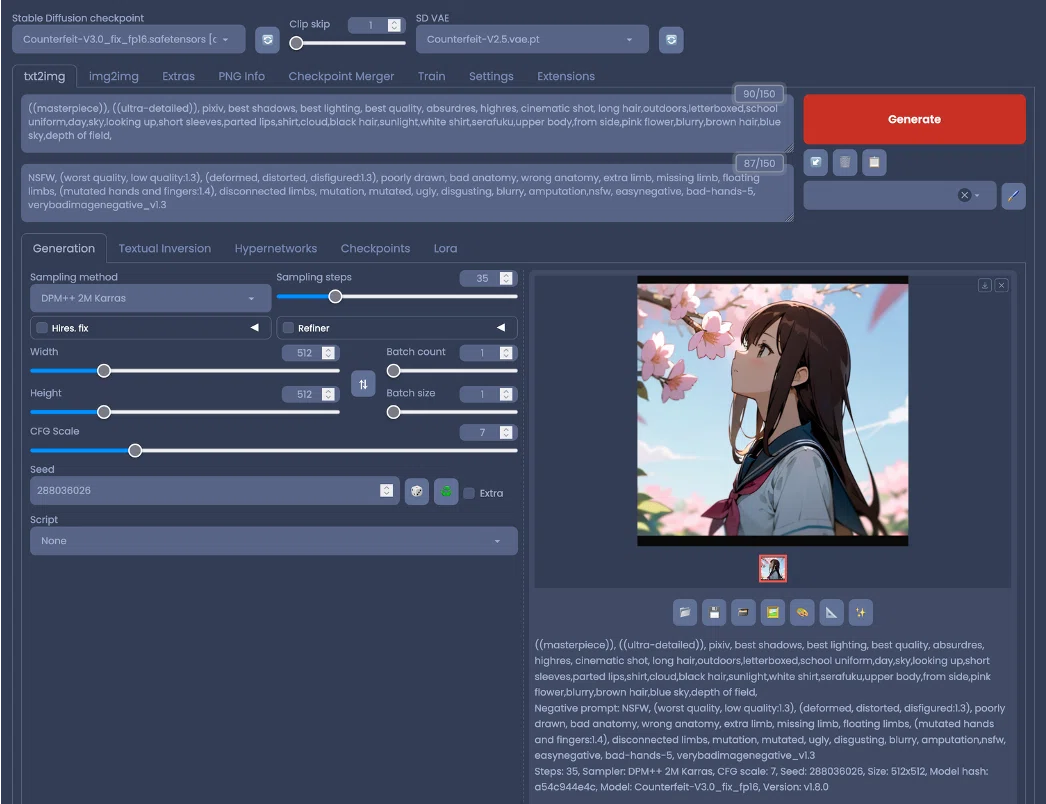1046x804 pixels.
Task: Swap width and height values
Action: point(363,384)
